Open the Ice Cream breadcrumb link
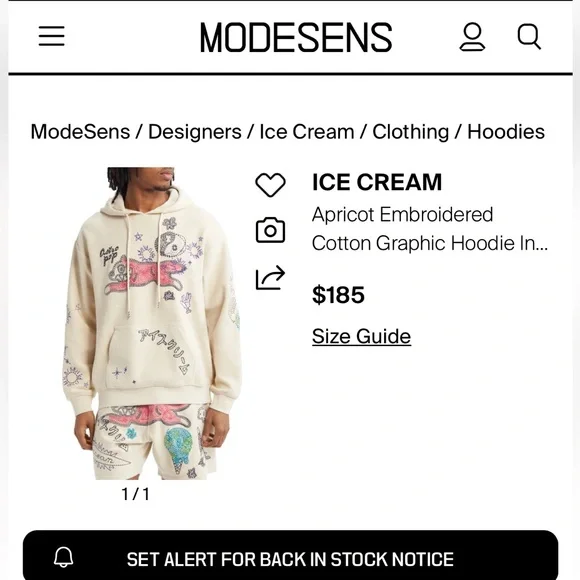The image size is (580, 580). coord(307,132)
